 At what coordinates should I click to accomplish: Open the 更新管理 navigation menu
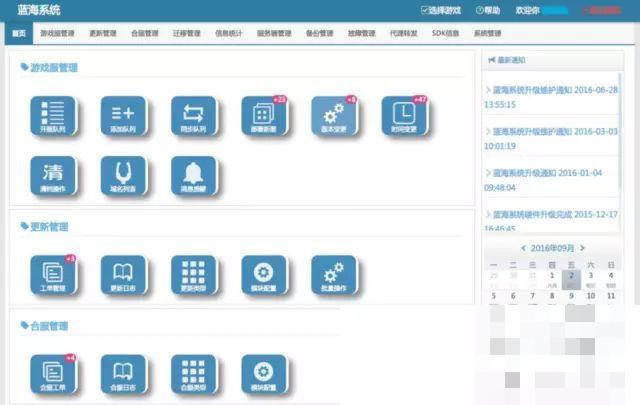click(x=103, y=33)
